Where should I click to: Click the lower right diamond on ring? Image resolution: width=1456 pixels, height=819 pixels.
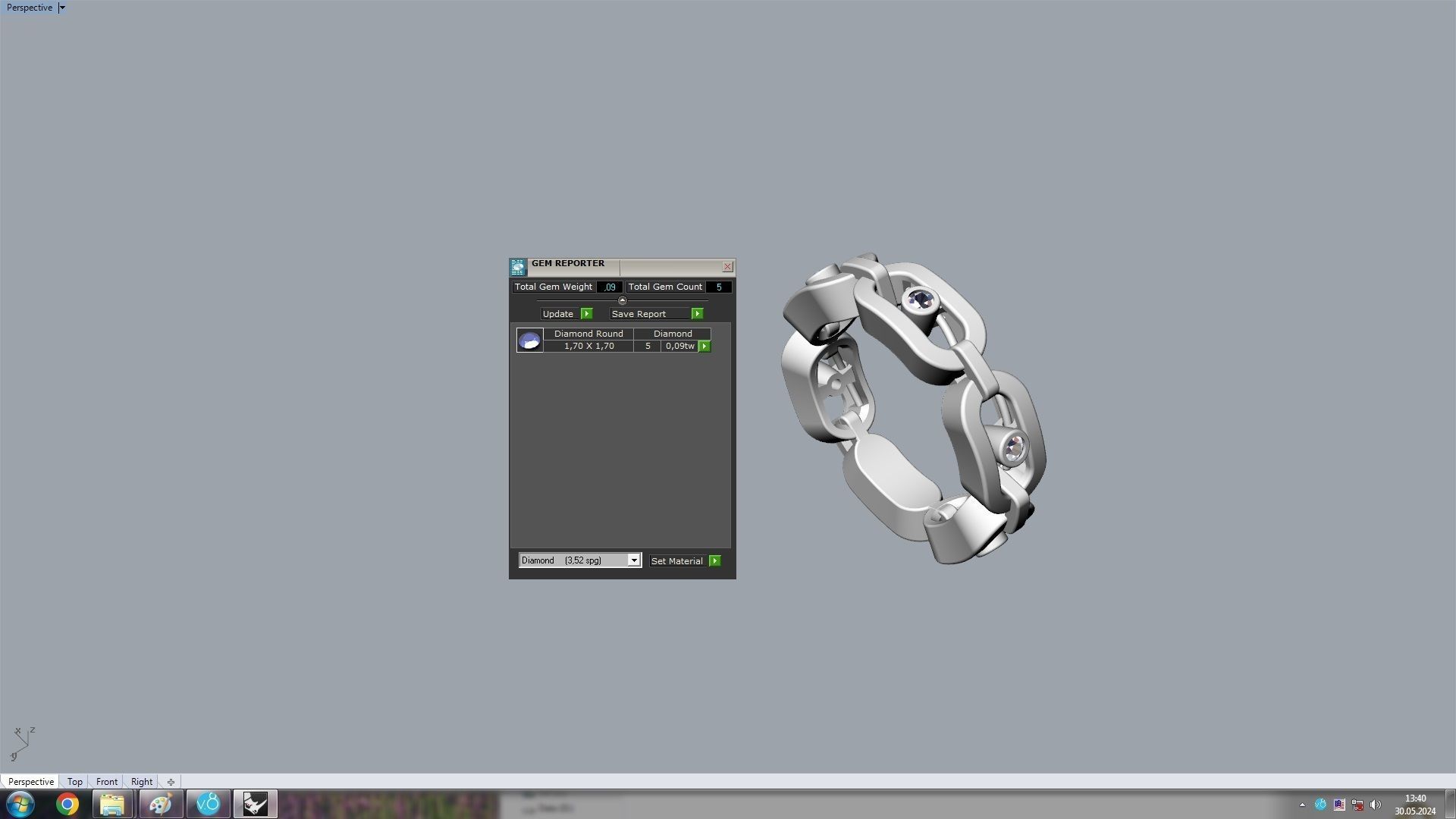tap(1014, 448)
